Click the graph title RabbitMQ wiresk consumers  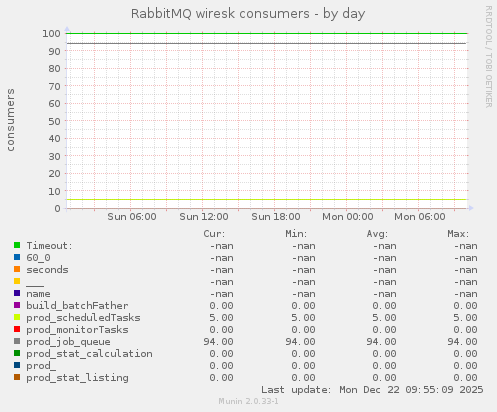[x=248, y=14]
